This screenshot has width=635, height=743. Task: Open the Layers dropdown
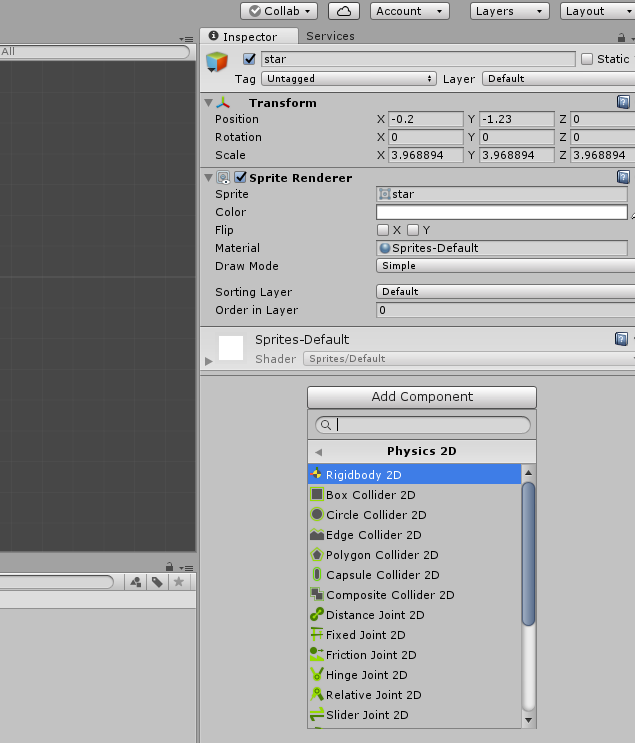tap(509, 11)
